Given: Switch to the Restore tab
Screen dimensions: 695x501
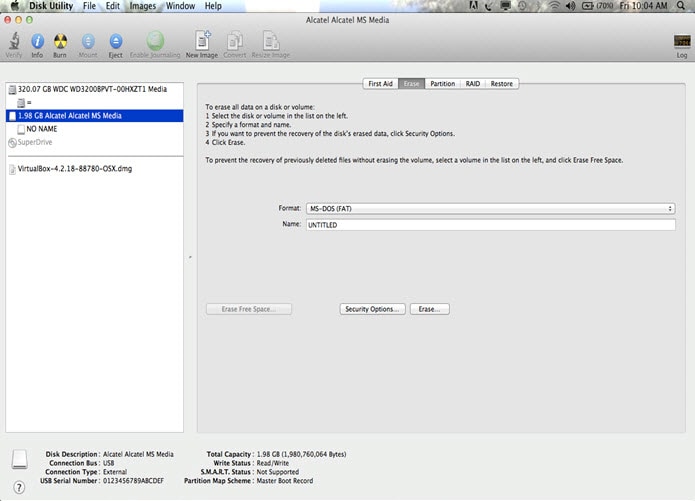Looking at the screenshot, I should [x=501, y=84].
